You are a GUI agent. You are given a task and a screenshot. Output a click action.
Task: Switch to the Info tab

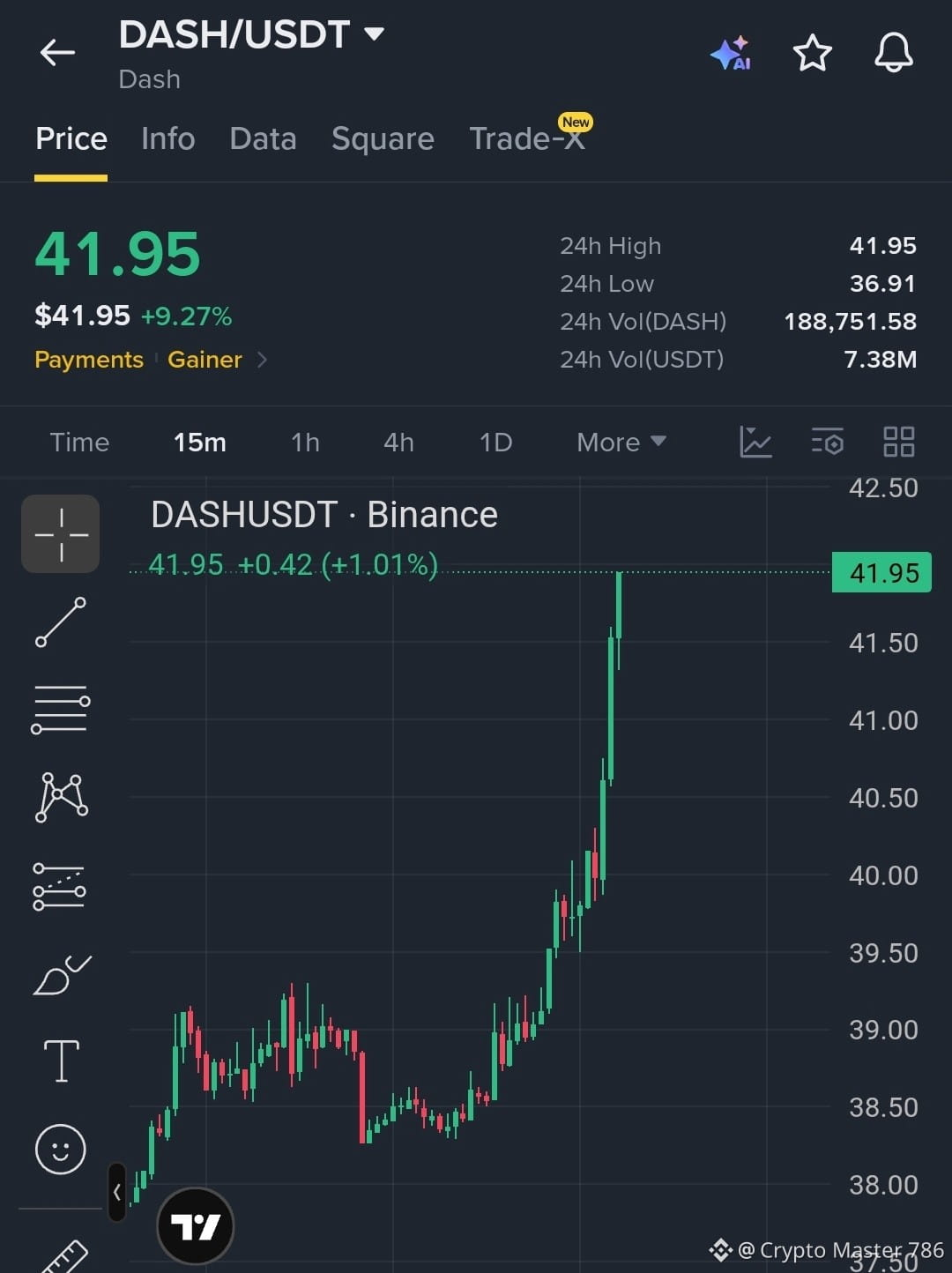(167, 139)
